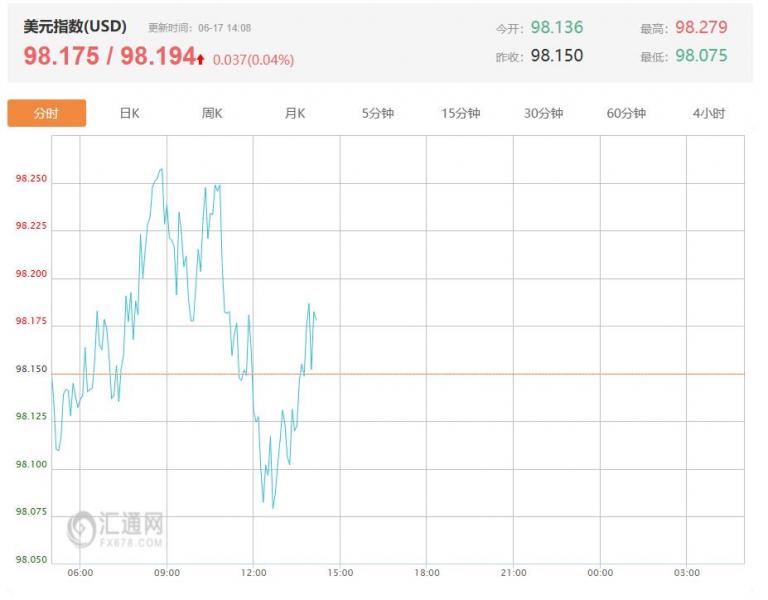This screenshot has height=600, width=768.
Task: Choose the 30分钟 interval tab
Action: coord(543,113)
